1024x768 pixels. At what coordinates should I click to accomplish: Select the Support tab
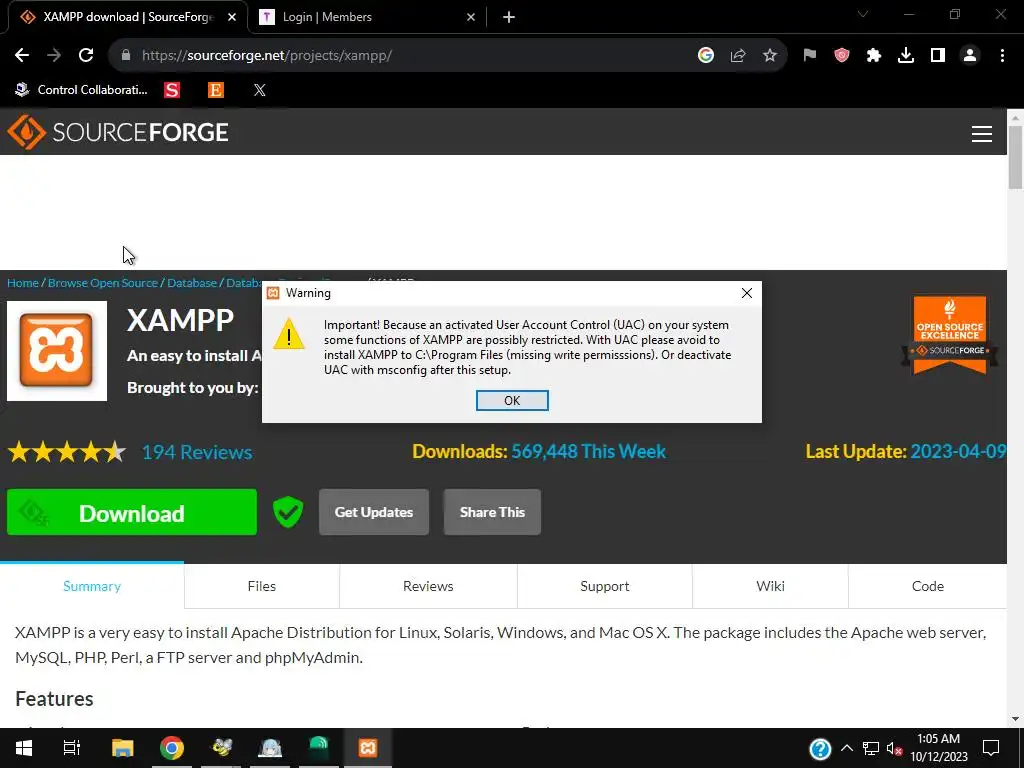click(605, 586)
